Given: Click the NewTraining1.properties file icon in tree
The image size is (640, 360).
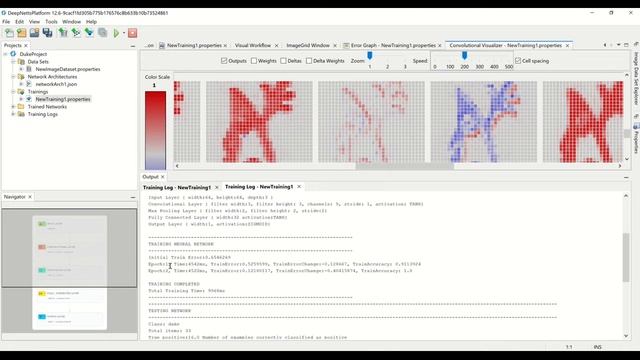Looking at the screenshot, I should click(x=29, y=99).
